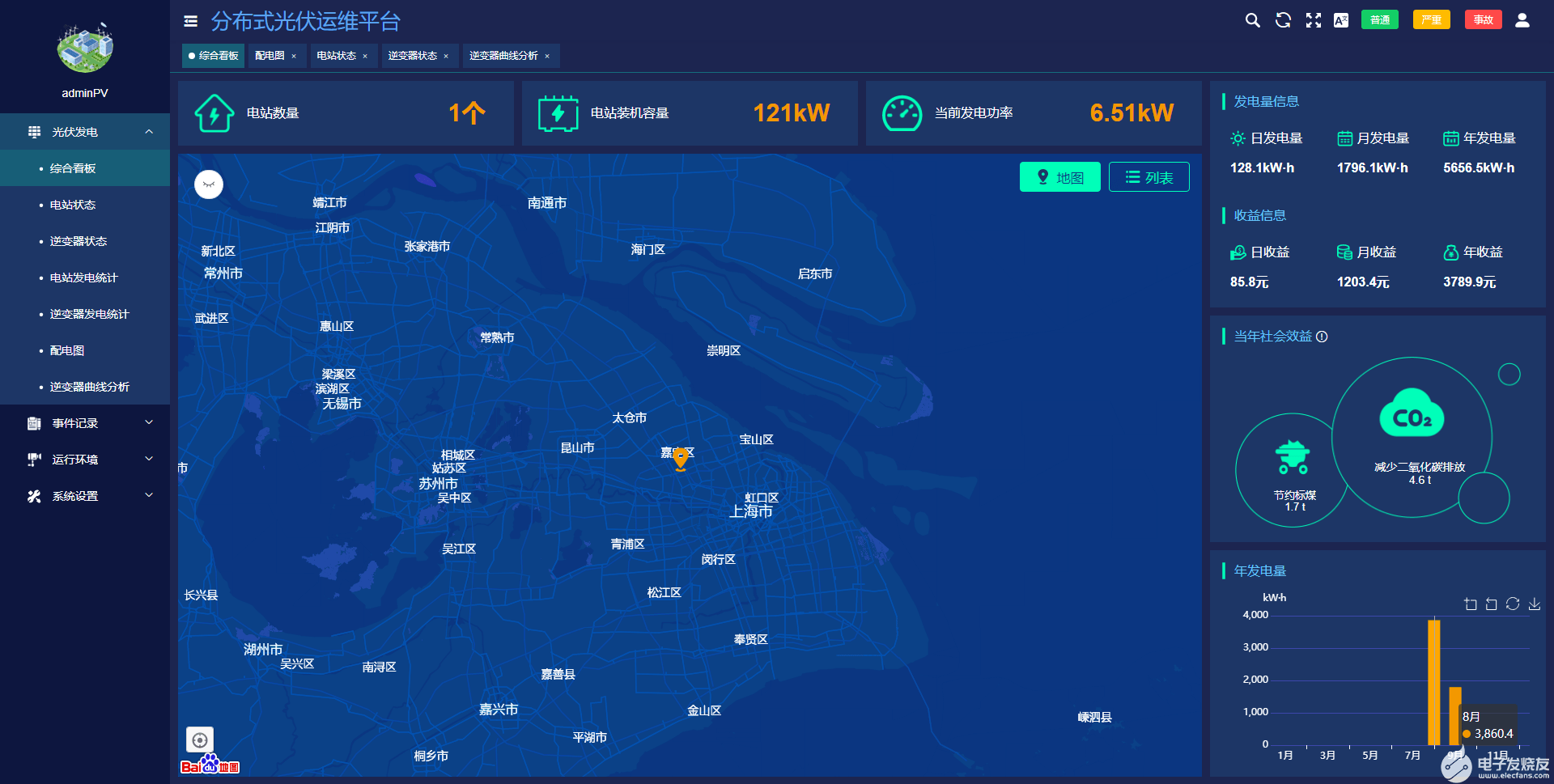
Task: Click the 电站装机容量 battery icon
Action: click(x=558, y=113)
